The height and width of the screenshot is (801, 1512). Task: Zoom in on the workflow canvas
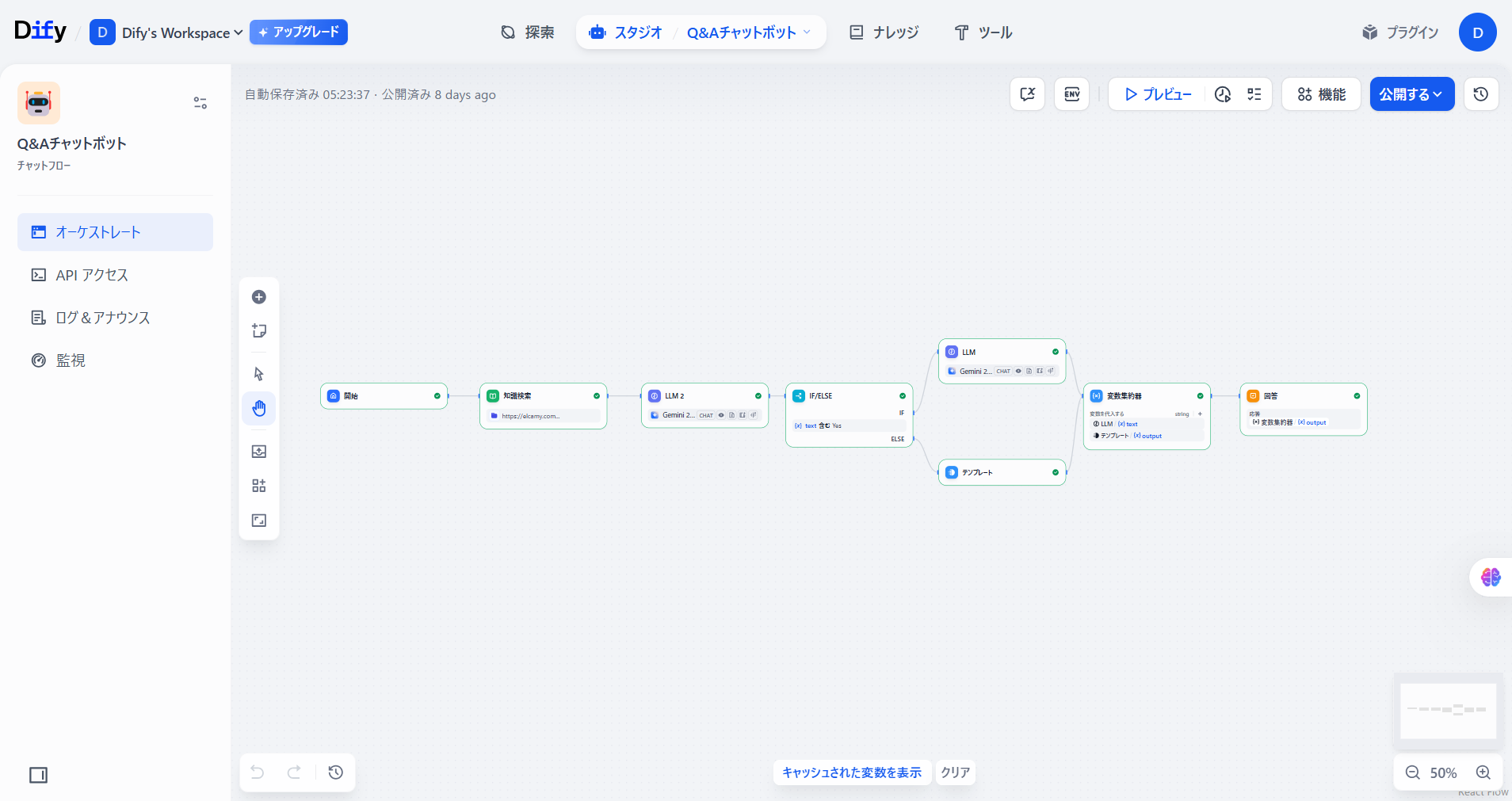coord(1483,772)
